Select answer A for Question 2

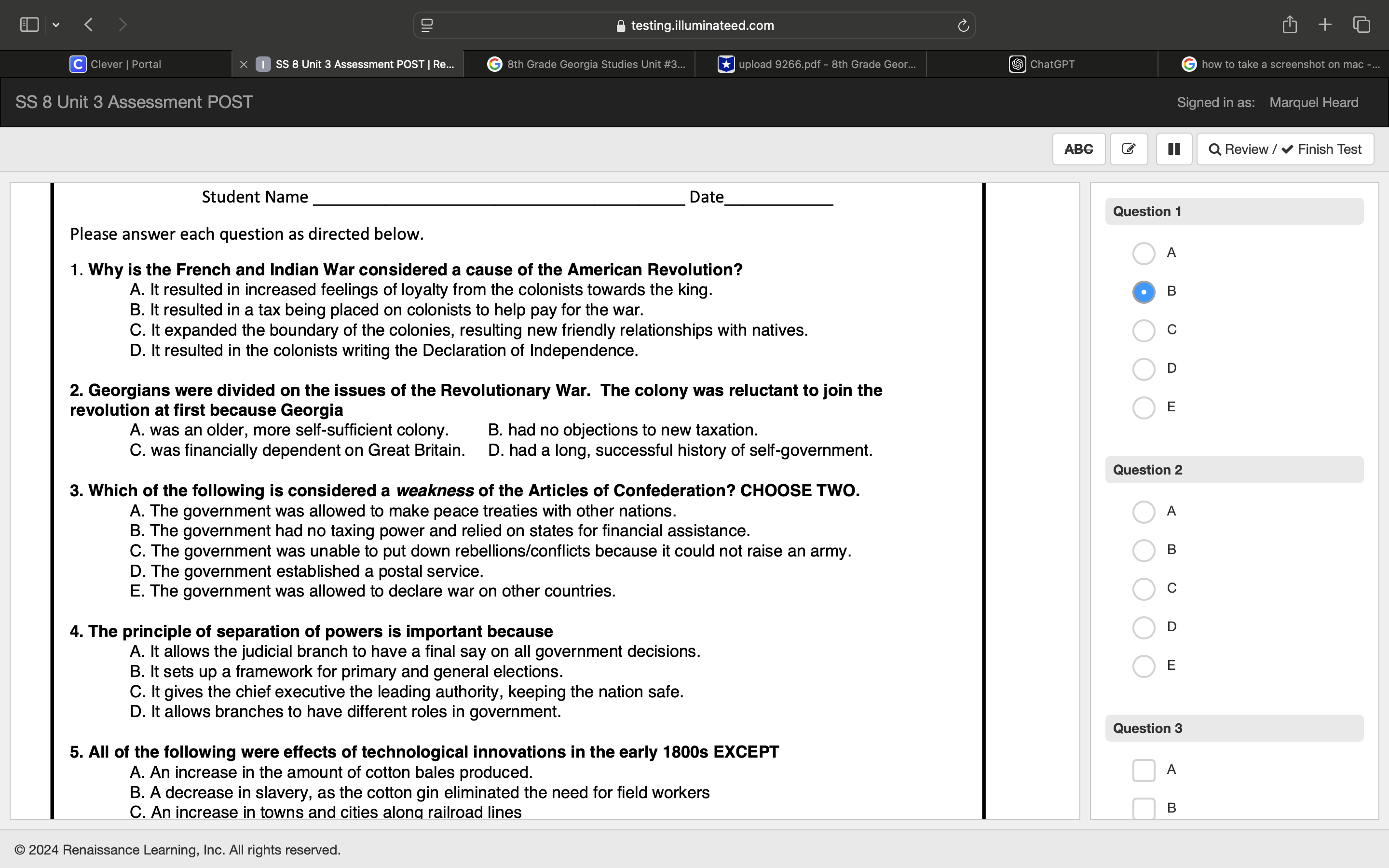(1144, 512)
